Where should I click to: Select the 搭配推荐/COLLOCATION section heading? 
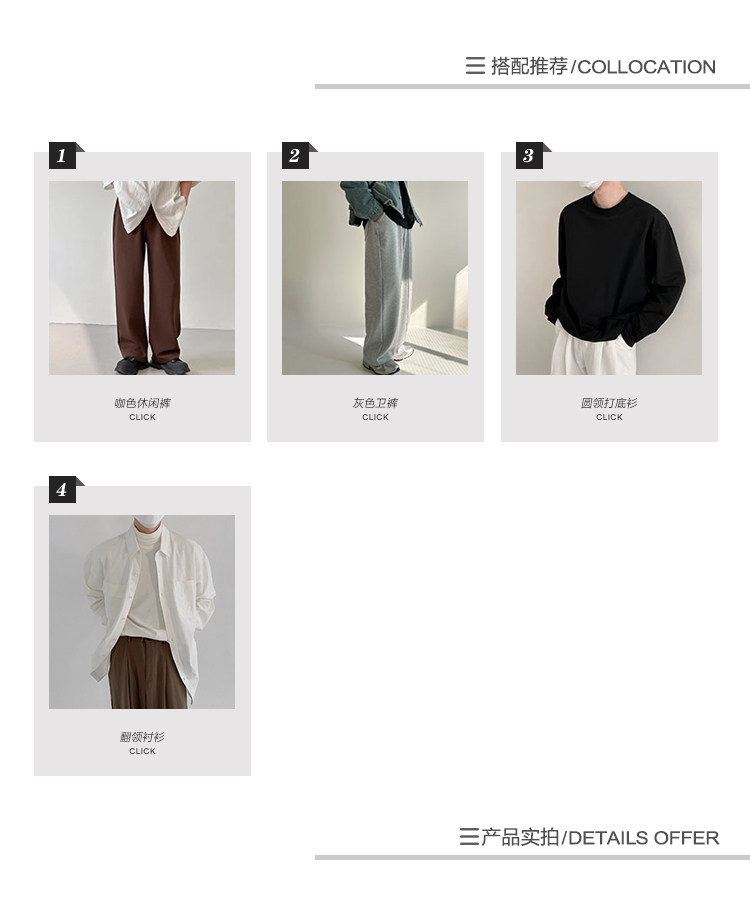[x=603, y=66]
